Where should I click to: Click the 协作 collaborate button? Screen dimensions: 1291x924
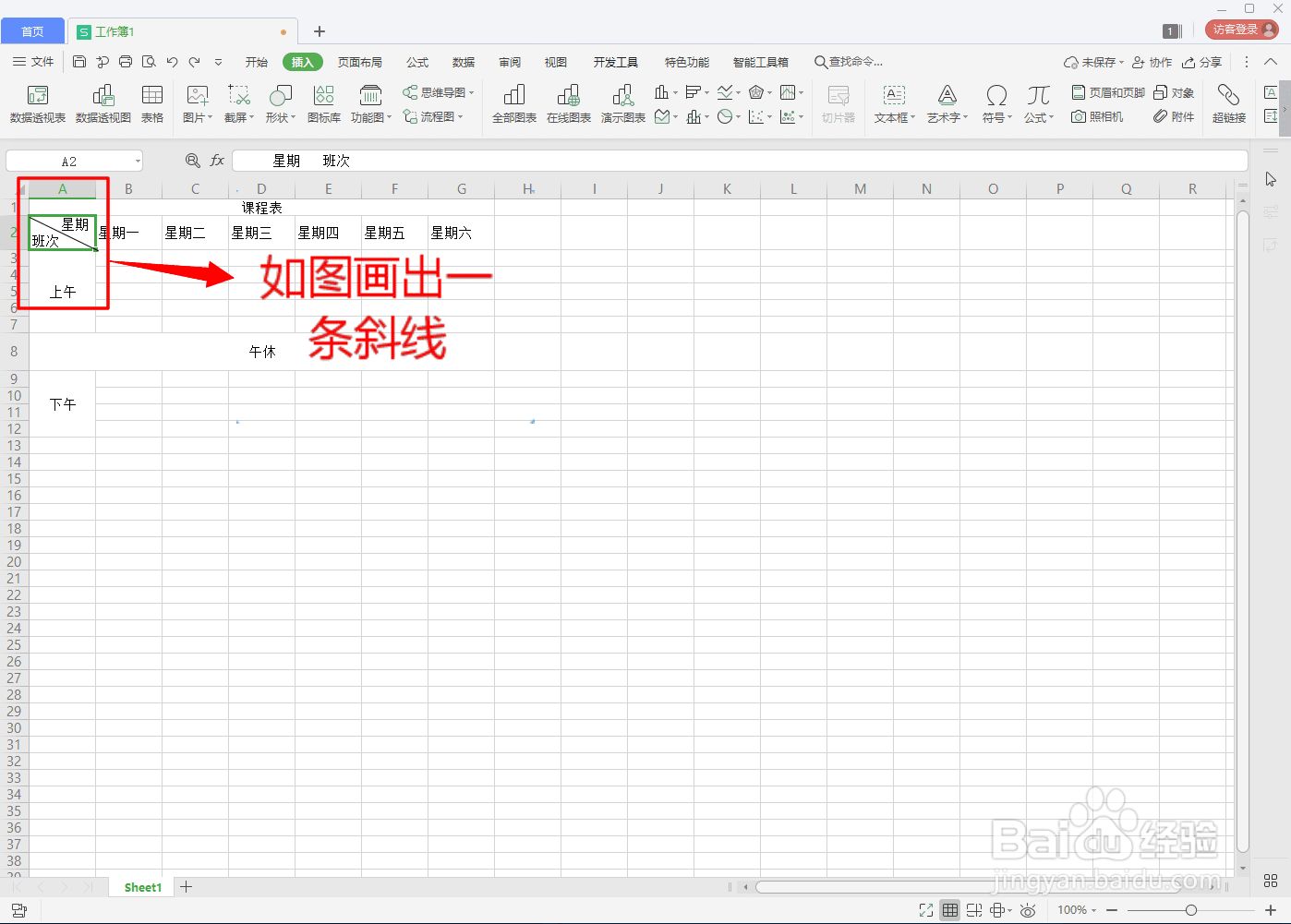click(x=1152, y=62)
